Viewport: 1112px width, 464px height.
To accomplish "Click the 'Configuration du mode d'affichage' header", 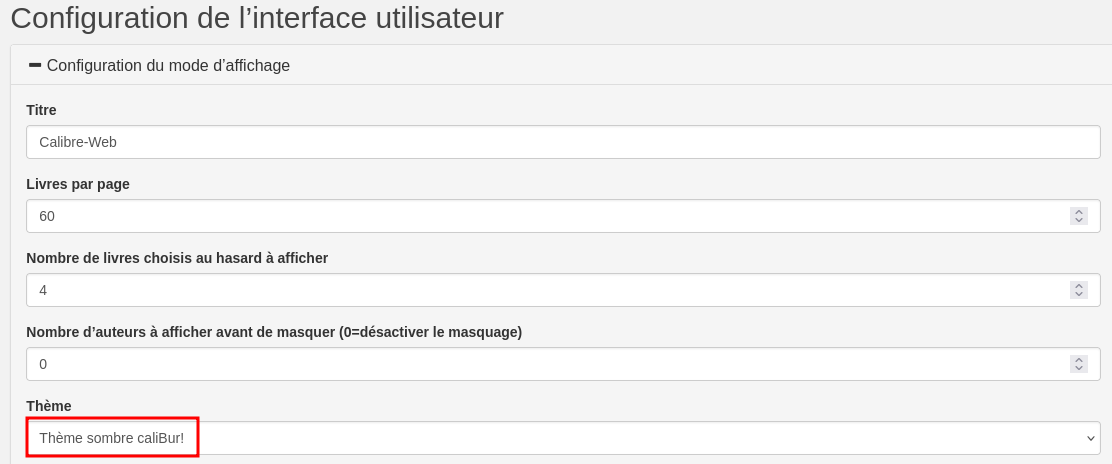I will 168,66.
